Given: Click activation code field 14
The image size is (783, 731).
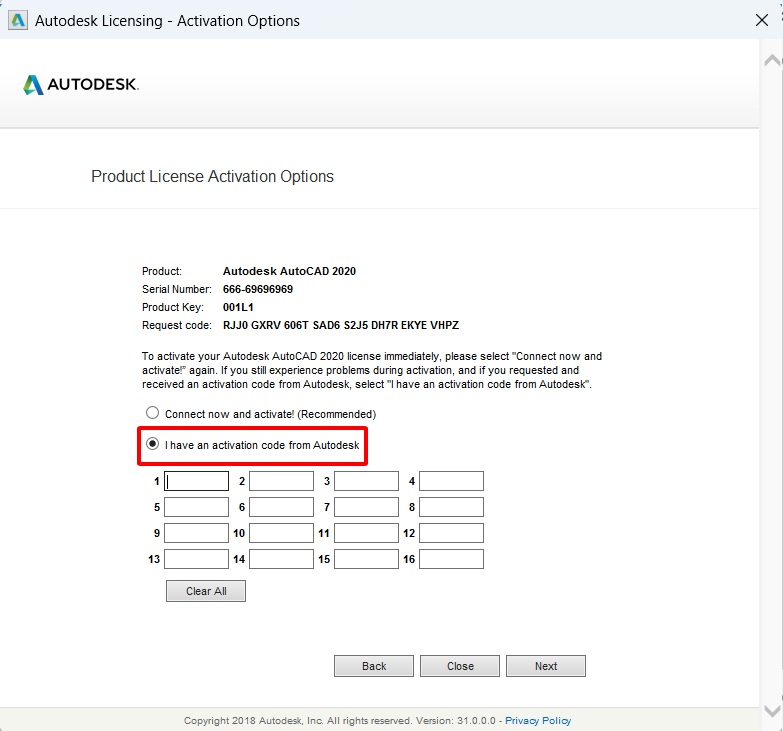Looking at the screenshot, I should [281, 559].
